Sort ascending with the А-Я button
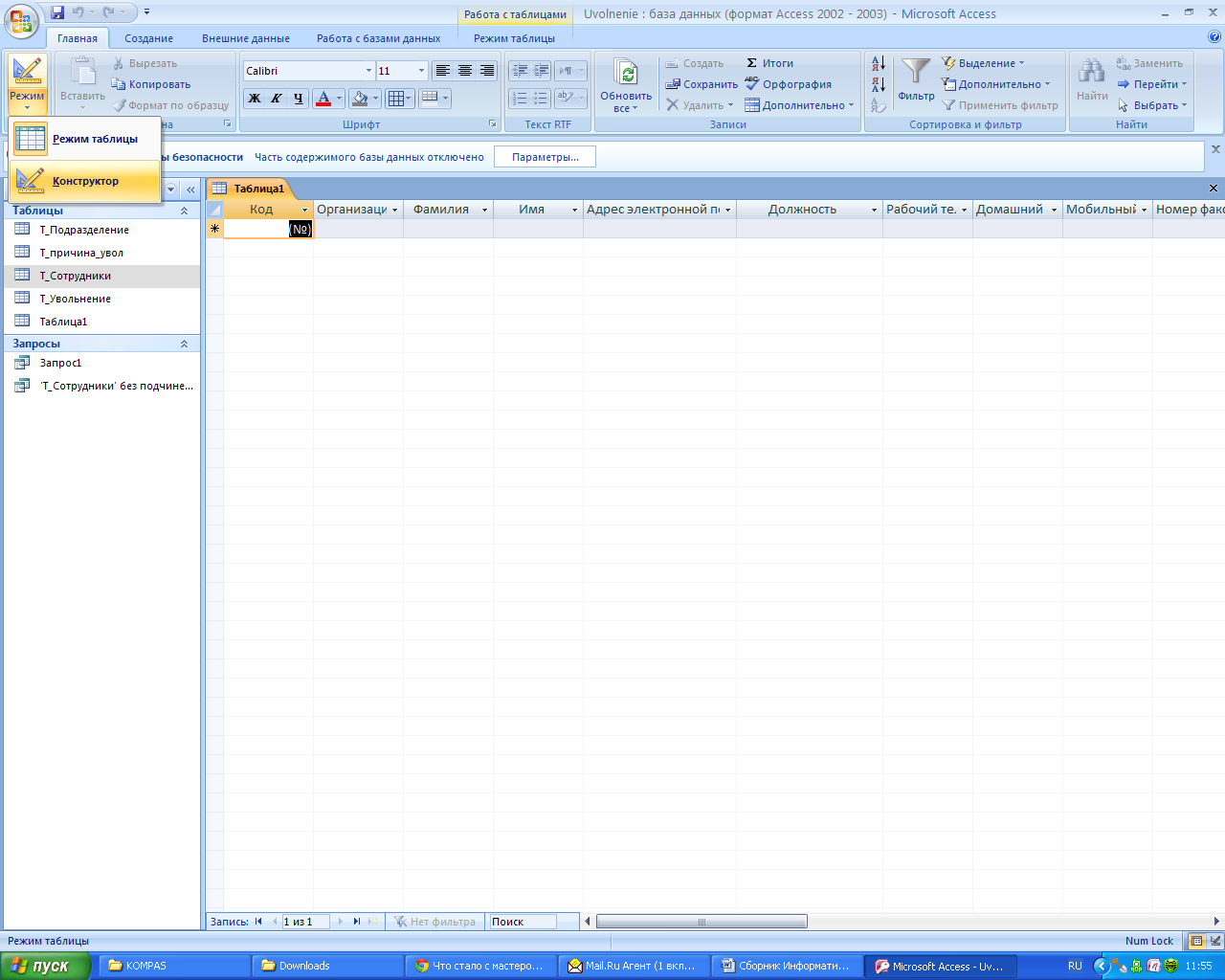The width and height of the screenshot is (1225, 980). (879, 64)
